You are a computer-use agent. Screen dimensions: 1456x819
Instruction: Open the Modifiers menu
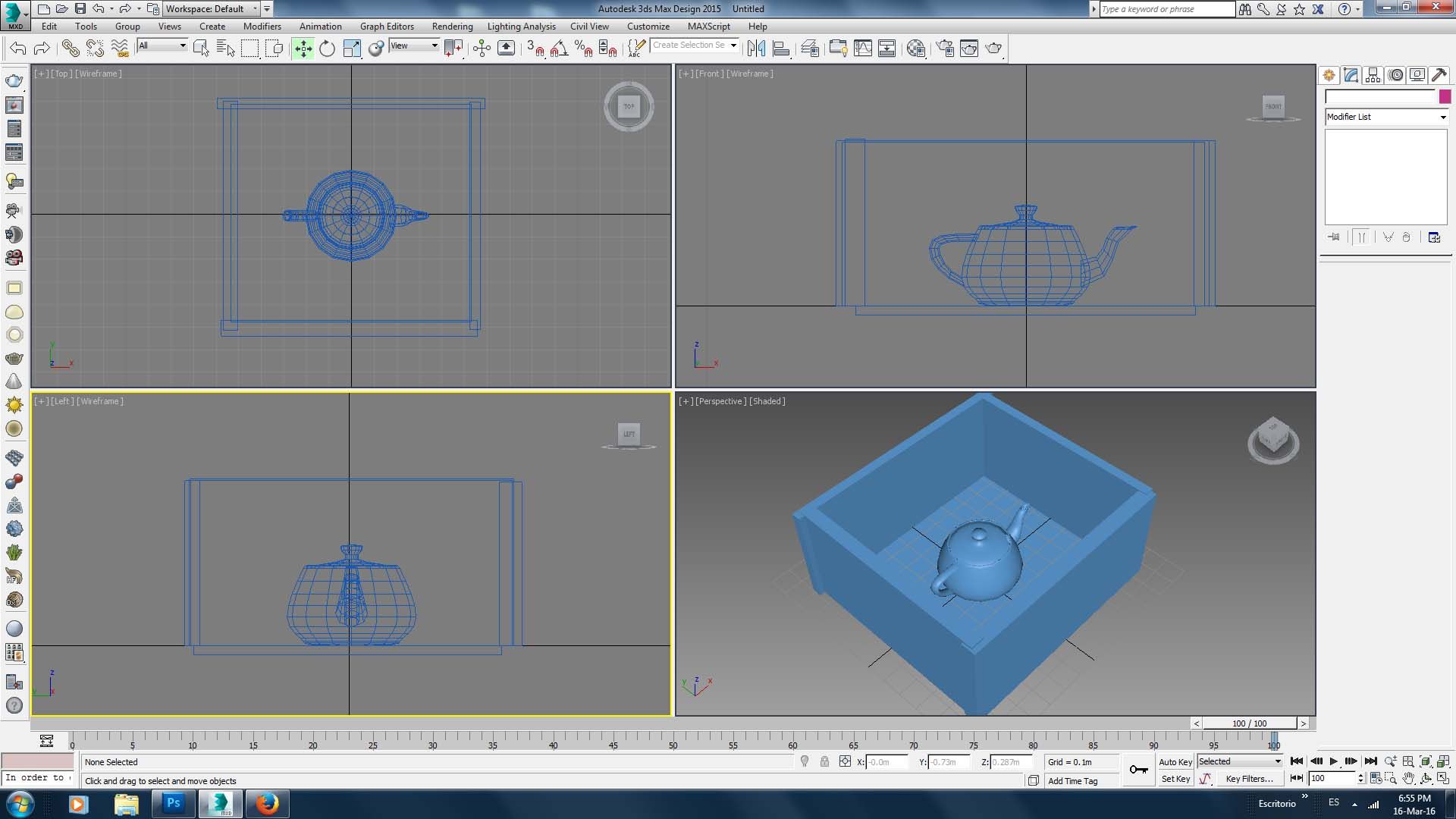point(262,26)
